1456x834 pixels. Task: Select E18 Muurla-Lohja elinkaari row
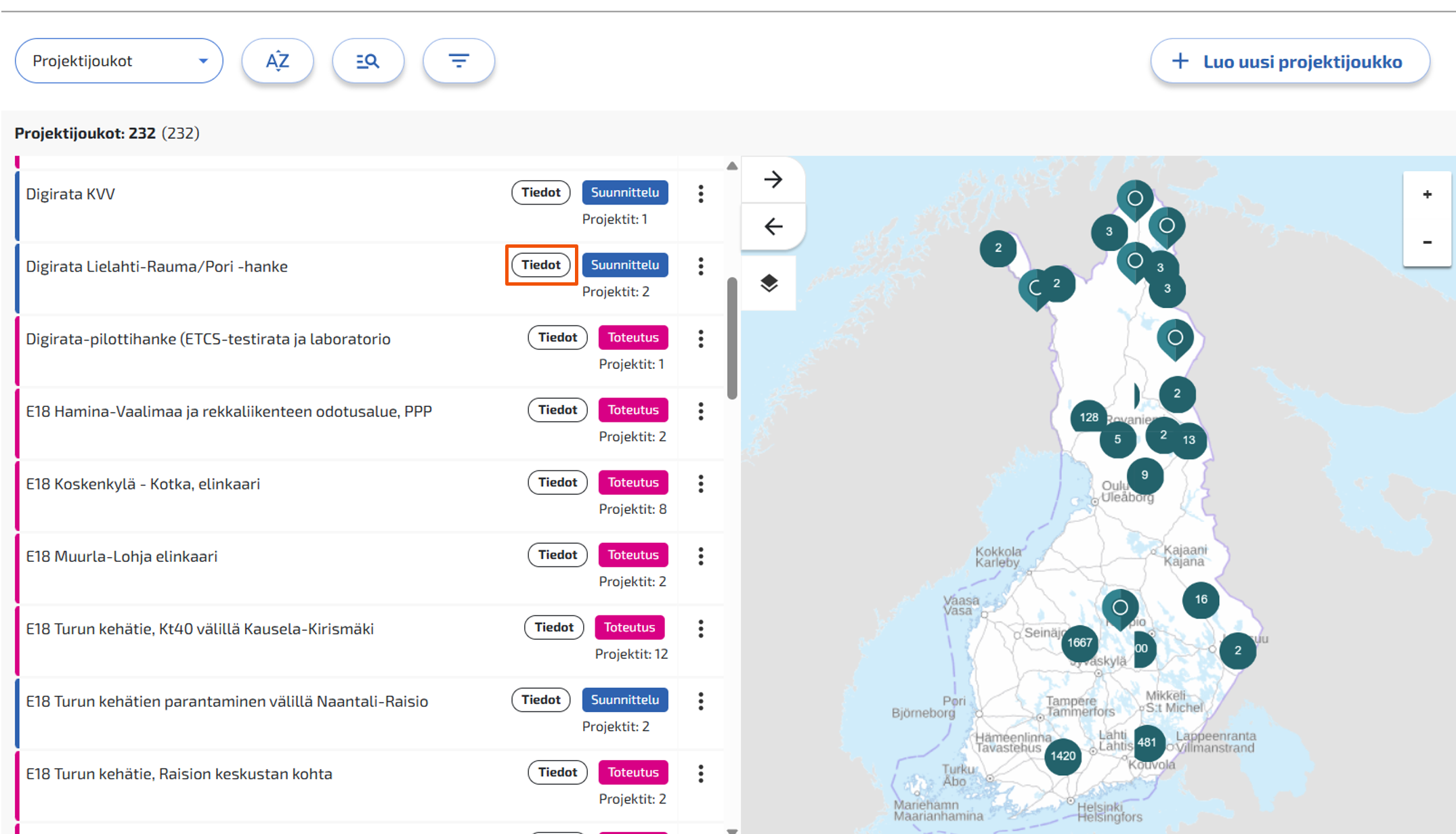369,568
